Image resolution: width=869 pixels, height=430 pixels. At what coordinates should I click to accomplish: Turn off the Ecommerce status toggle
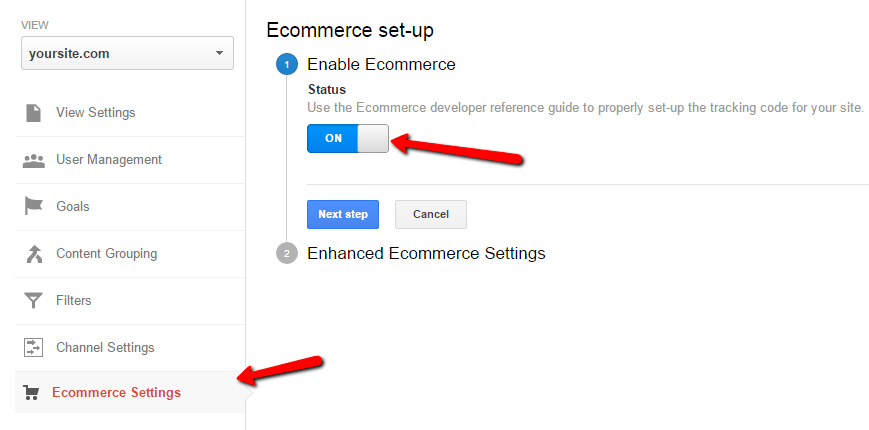(x=348, y=139)
